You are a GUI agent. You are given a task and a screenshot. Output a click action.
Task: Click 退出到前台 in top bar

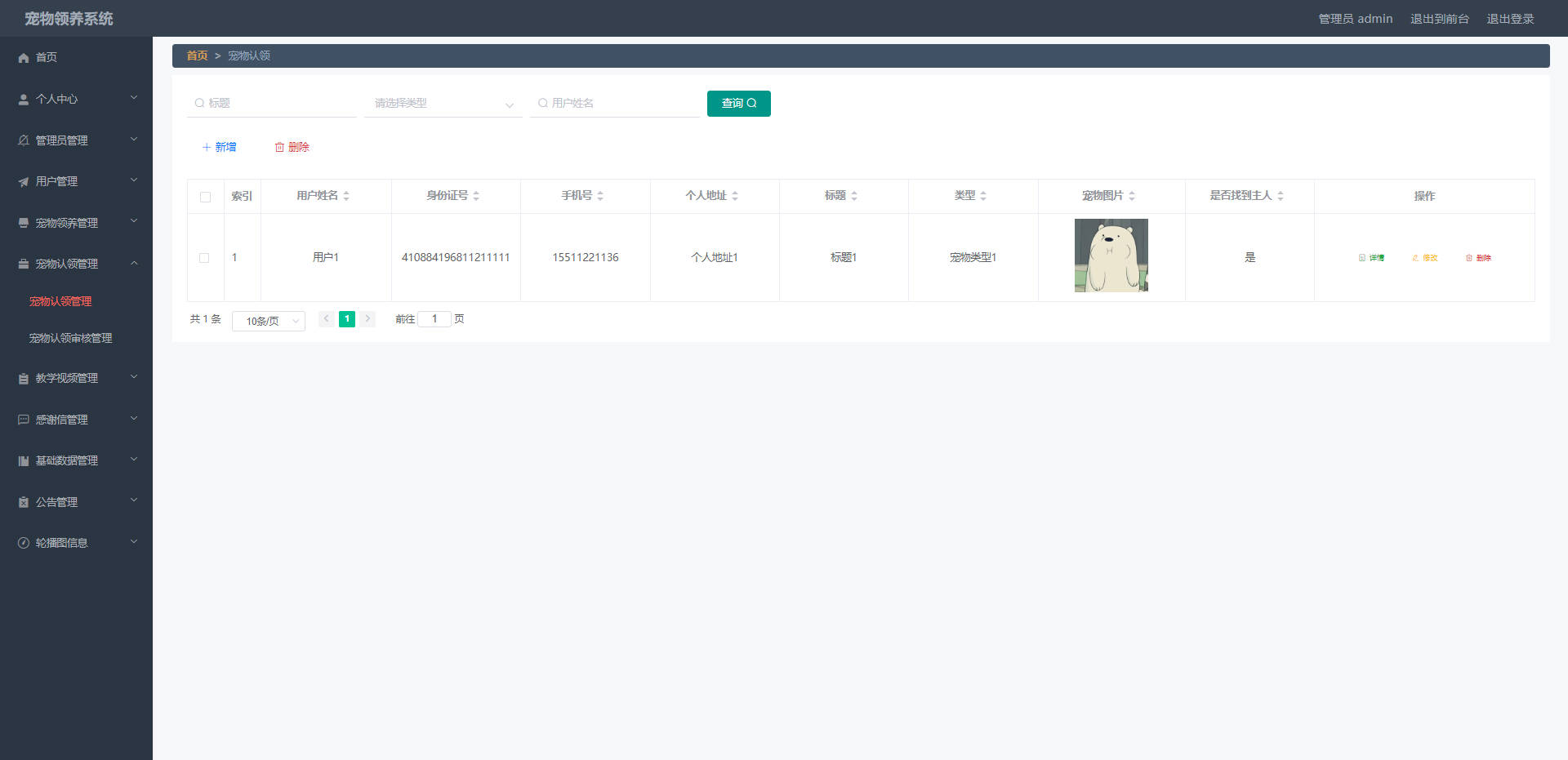click(x=1439, y=19)
